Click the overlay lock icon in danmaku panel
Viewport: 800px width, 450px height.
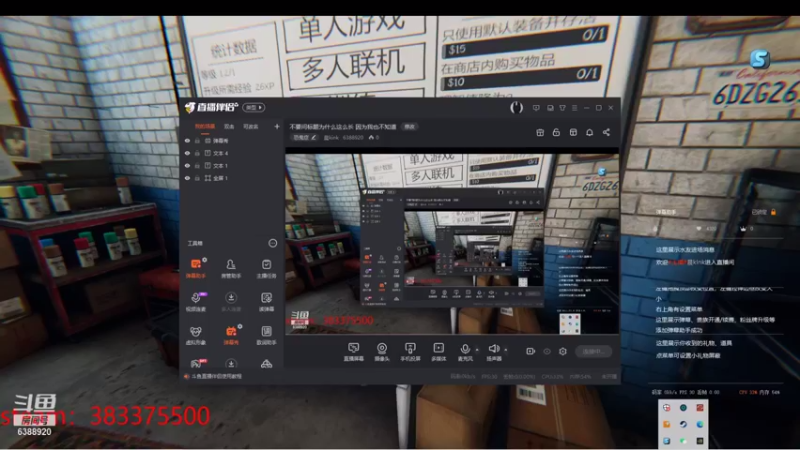(x=773, y=212)
